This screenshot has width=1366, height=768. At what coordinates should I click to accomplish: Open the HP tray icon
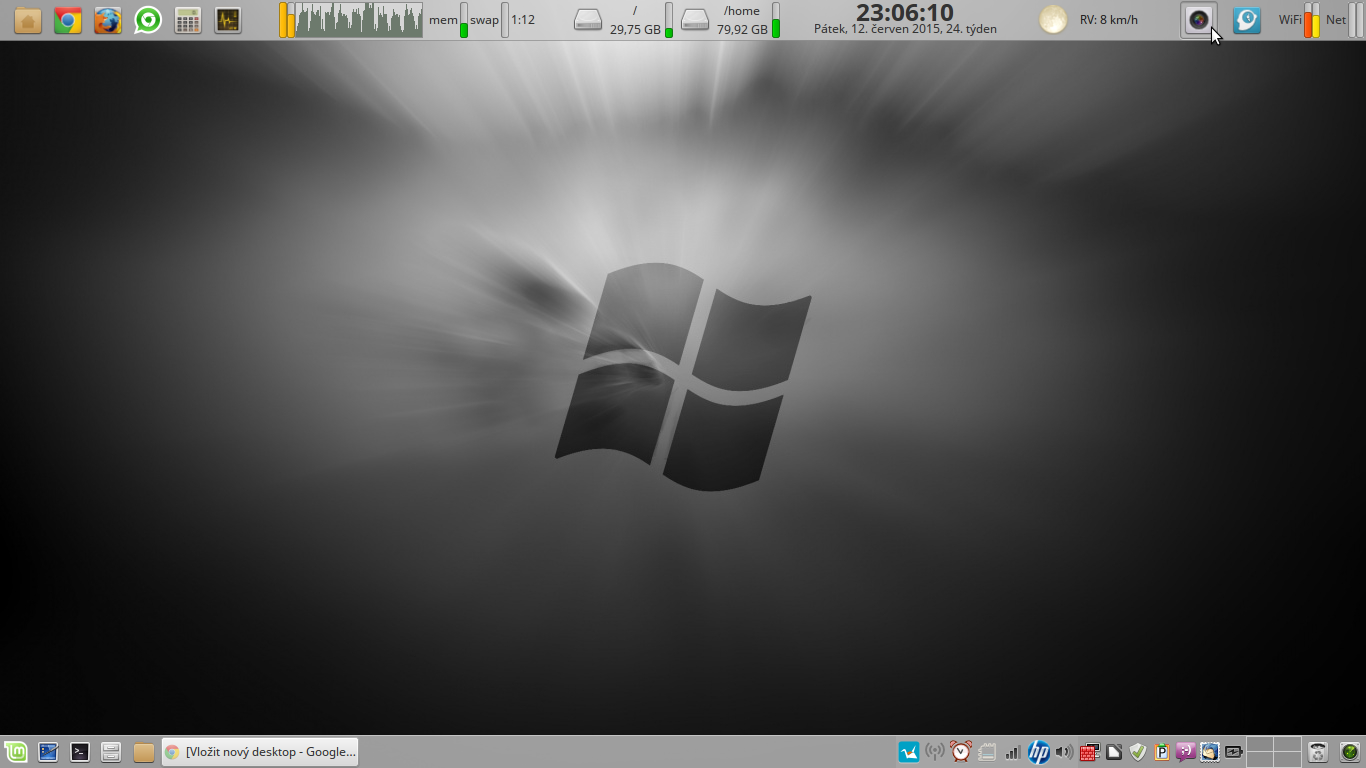pyautogui.click(x=1039, y=752)
